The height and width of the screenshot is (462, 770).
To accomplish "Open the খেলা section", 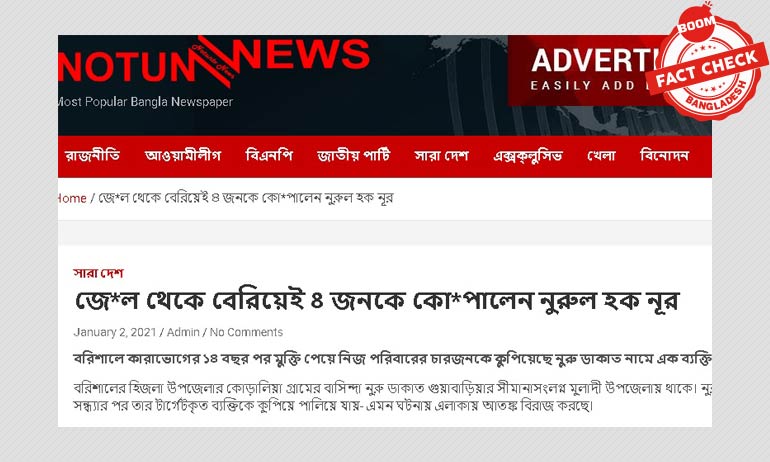I will (601, 156).
